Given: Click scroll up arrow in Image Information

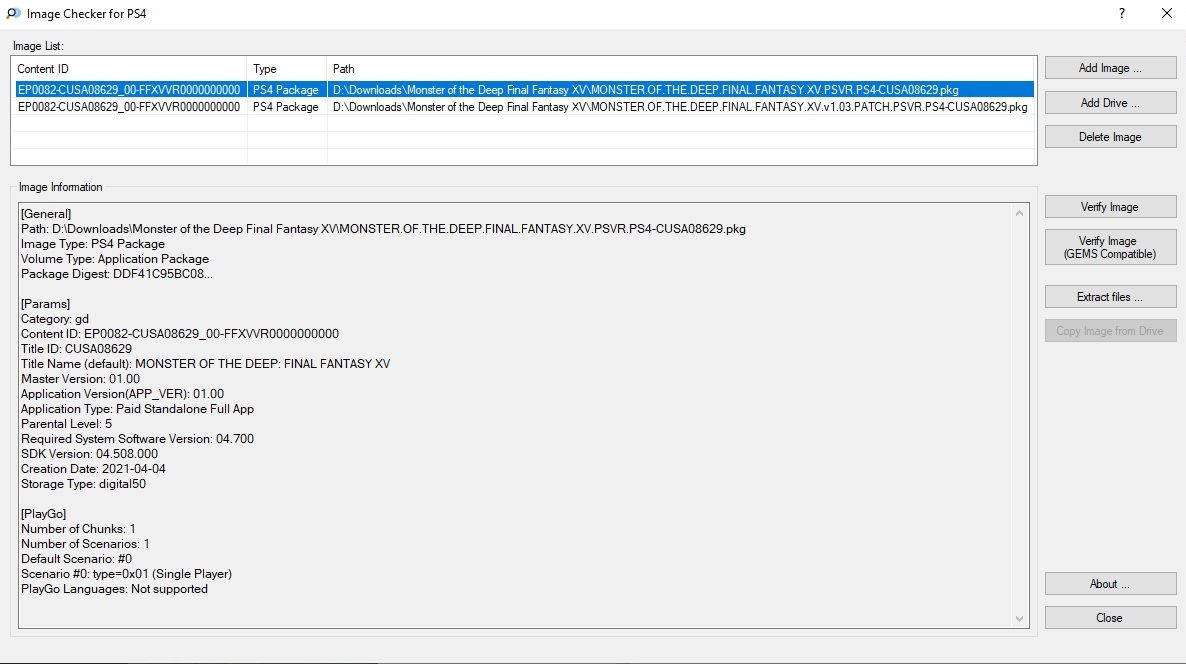Looking at the screenshot, I should pyautogui.click(x=1019, y=213).
